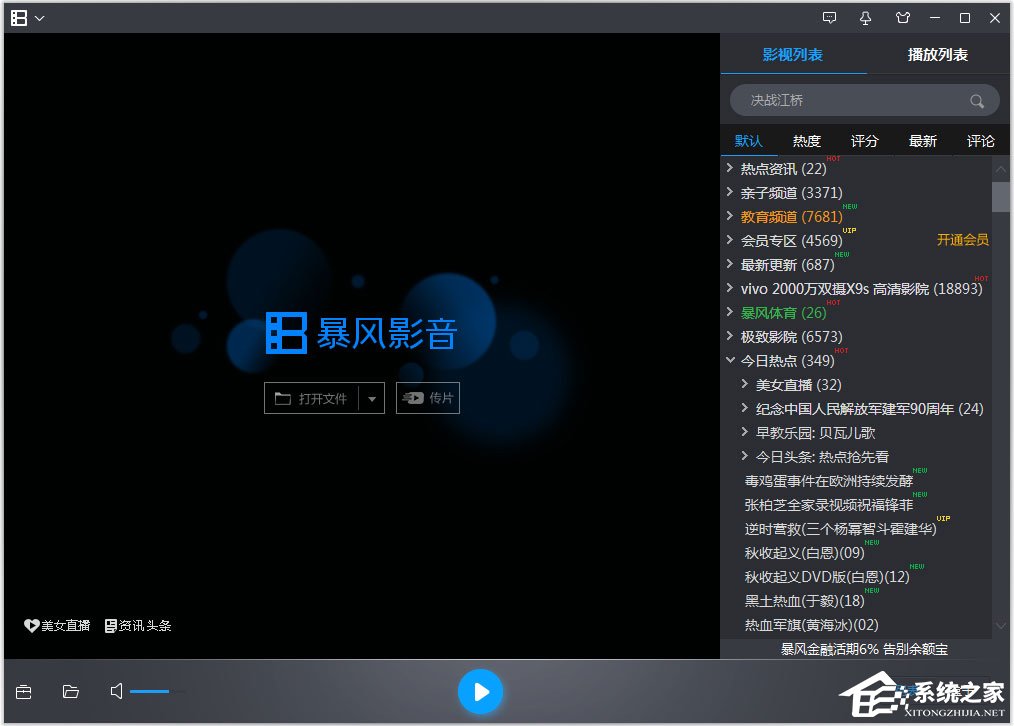Open a file using the folder icon

69,691
